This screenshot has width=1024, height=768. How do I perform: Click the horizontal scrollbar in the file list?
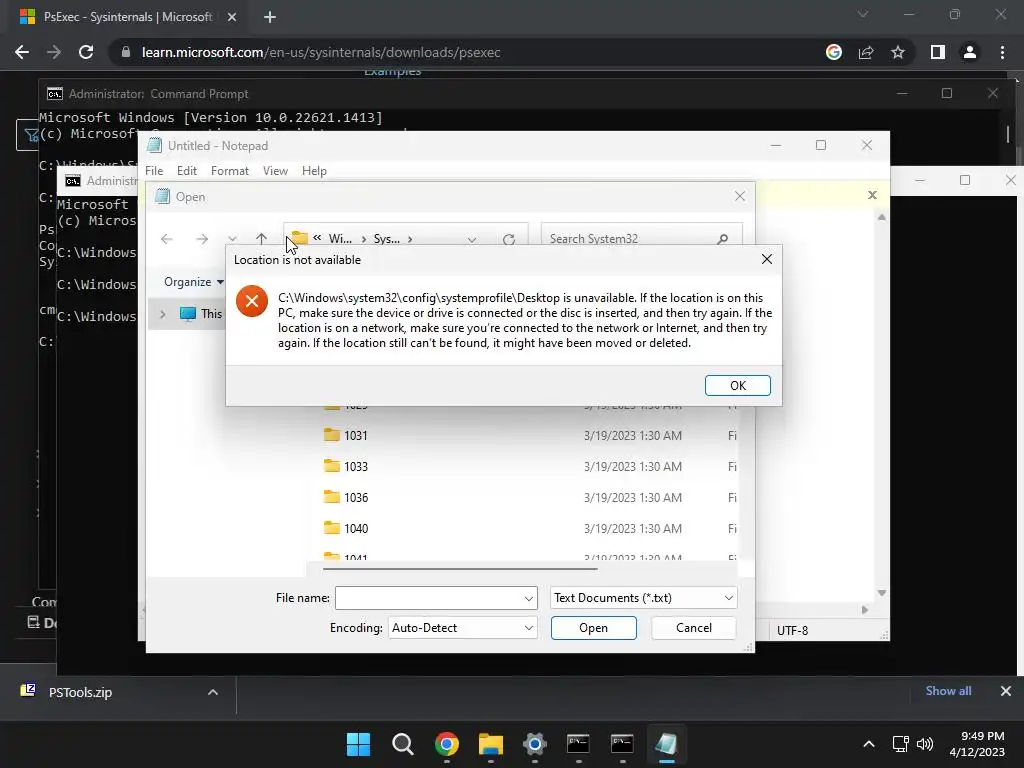click(460, 569)
